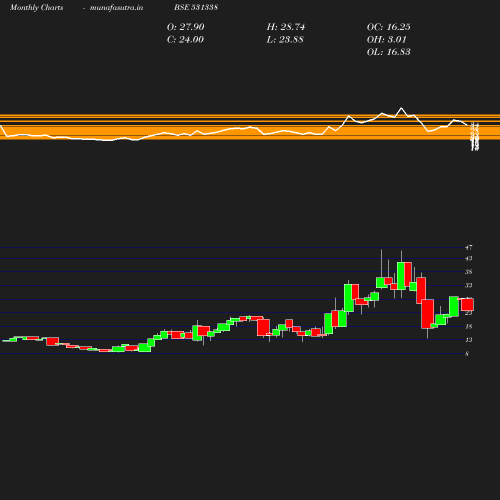Image resolution: width=500 pixels, height=500 pixels.
Task: Click the last red candle at chart's right end
Action: pyautogui.click(x=467, y=304)
